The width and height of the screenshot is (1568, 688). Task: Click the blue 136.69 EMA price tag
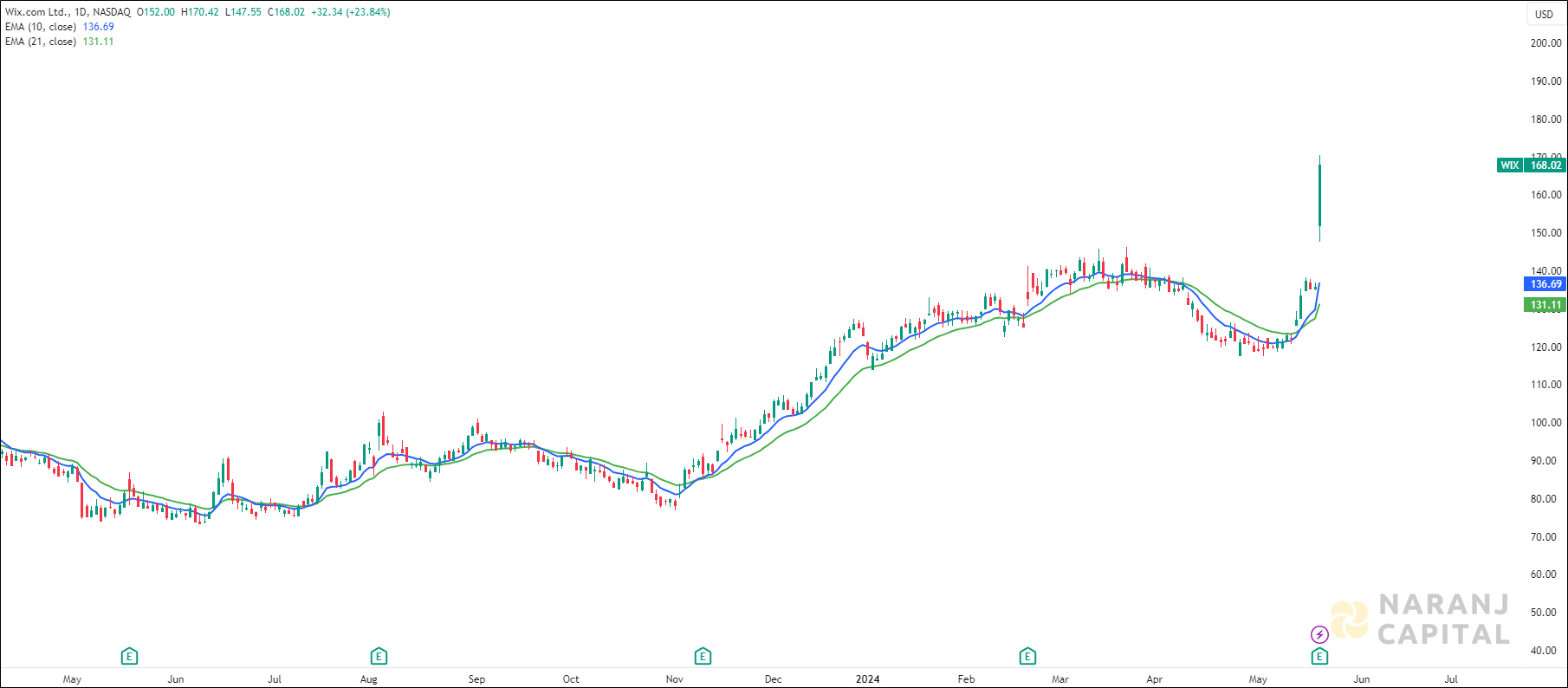tap(1545, 284)
